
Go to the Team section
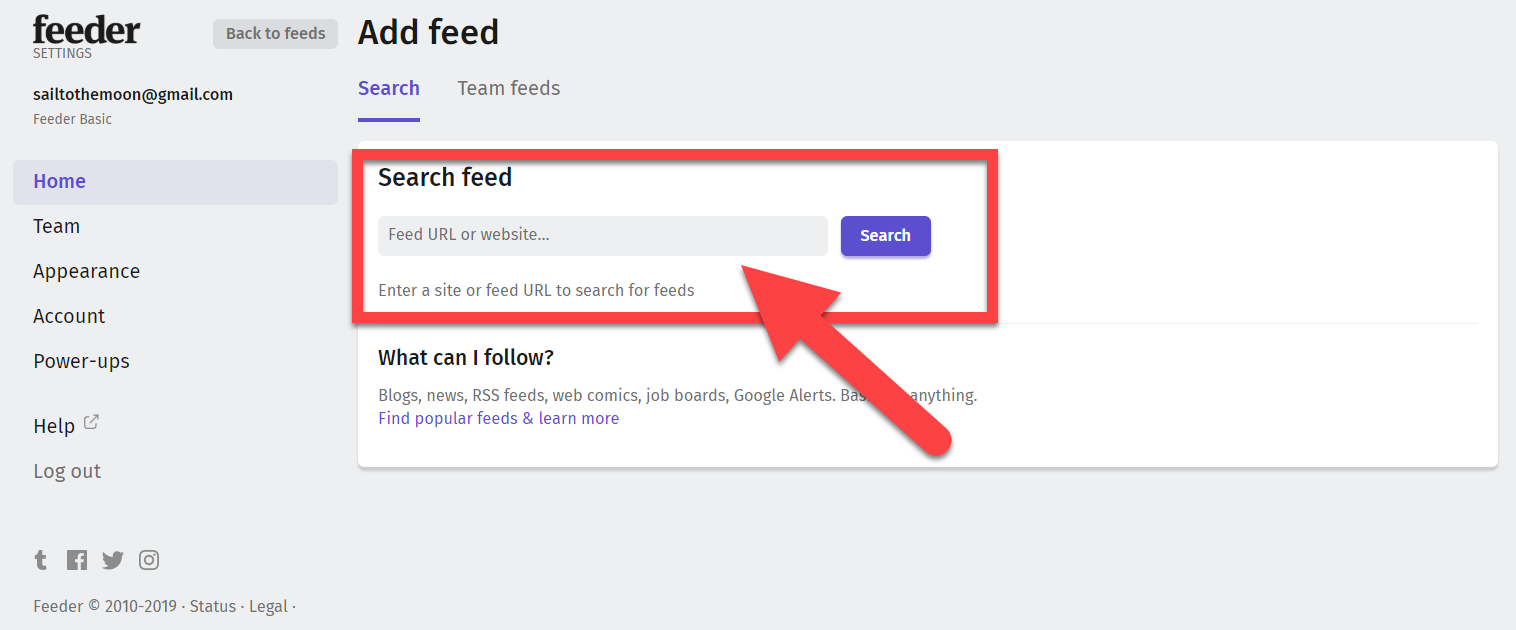pos(56,226)
